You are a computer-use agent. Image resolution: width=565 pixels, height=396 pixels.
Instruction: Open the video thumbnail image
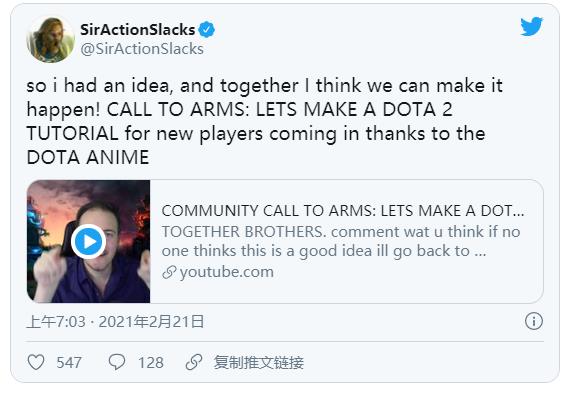pyautogui.click(x=89, y=241)
